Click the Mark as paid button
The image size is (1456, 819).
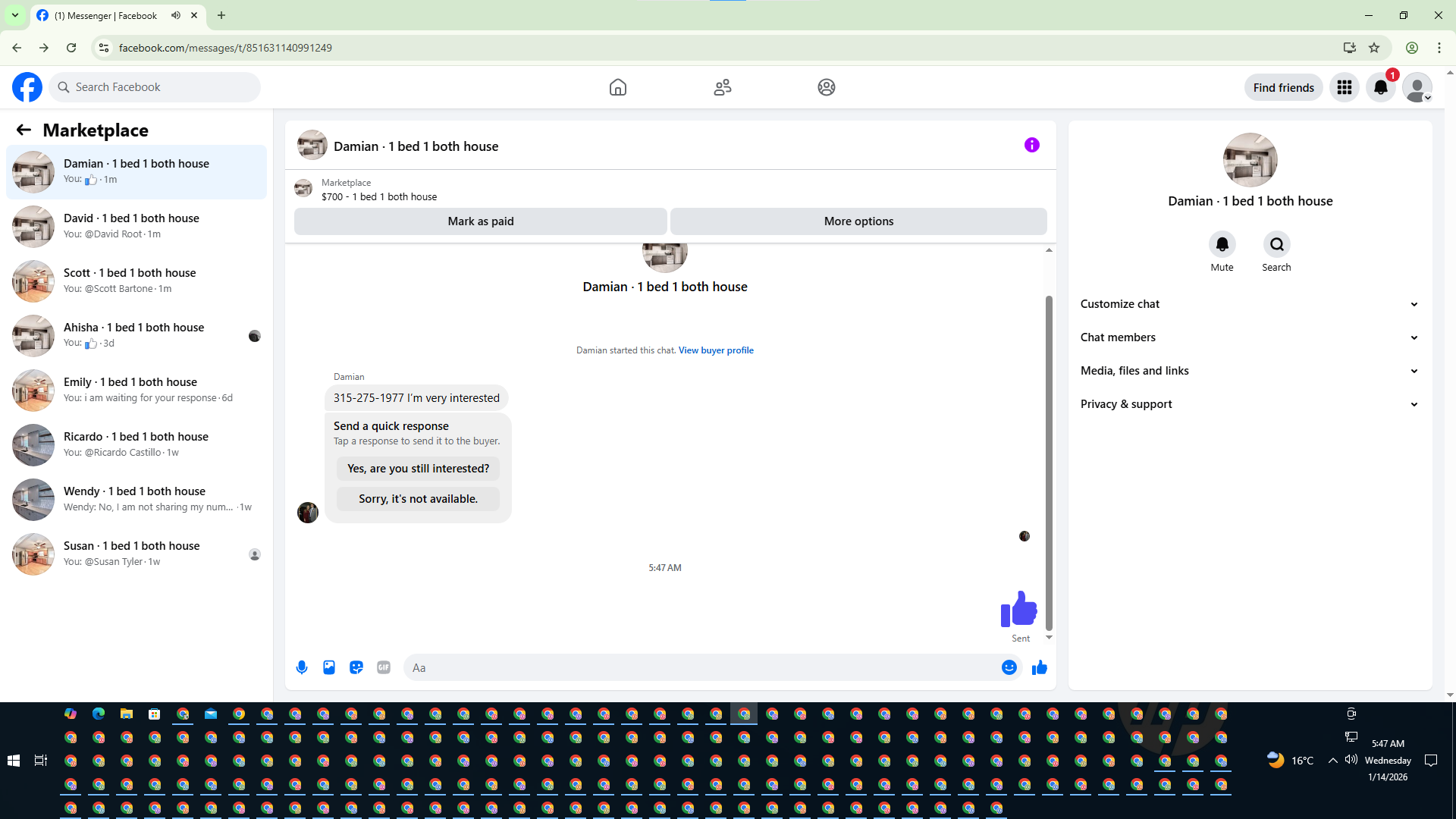(480, 221)
